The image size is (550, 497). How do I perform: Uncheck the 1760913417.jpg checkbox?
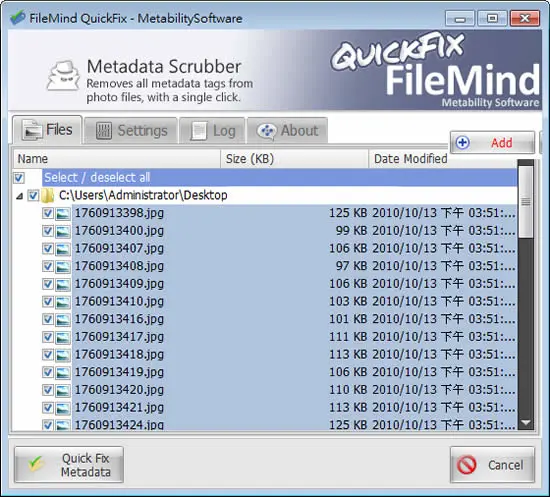point(48,337)
